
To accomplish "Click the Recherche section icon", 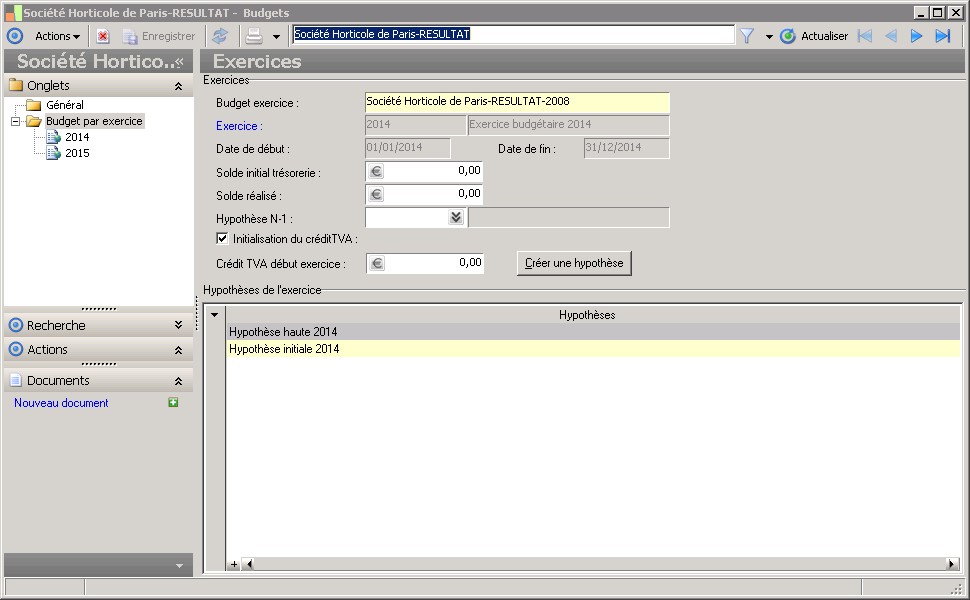I will tap(15, 325).
